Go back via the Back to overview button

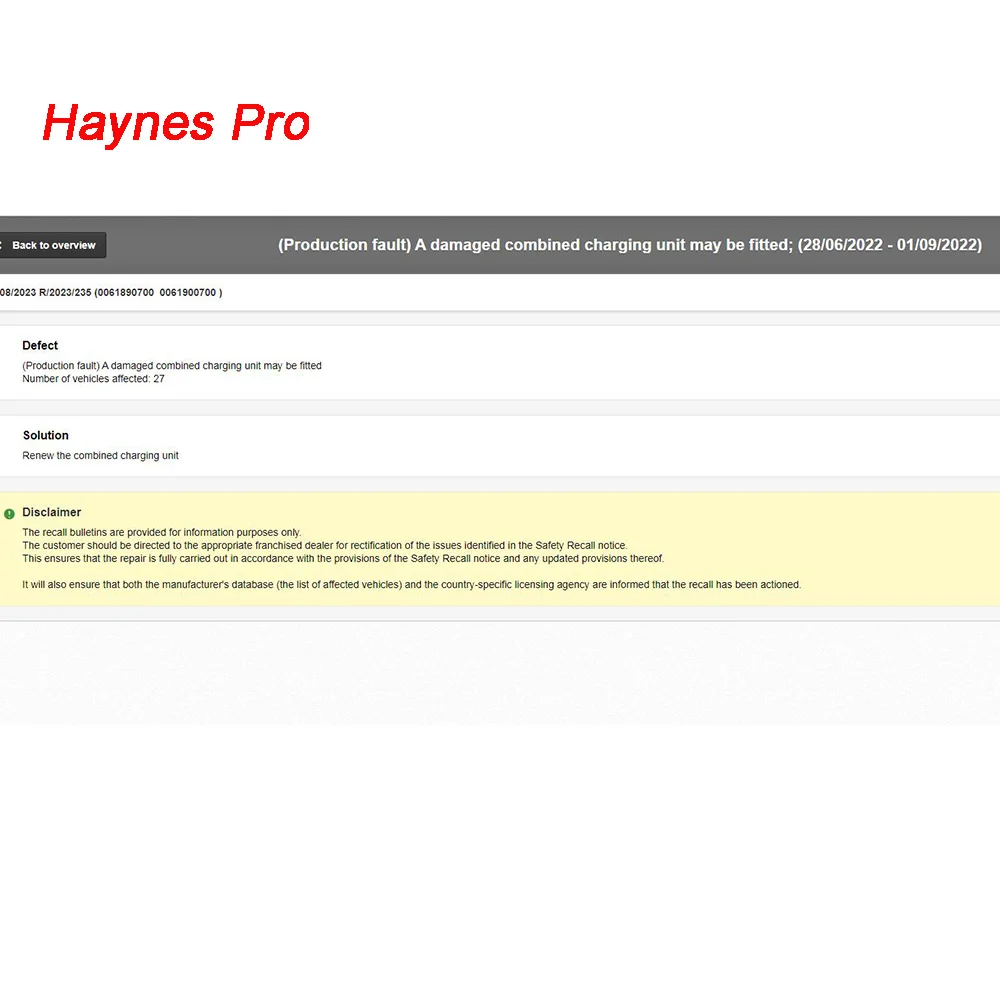(x=52, y=245)
